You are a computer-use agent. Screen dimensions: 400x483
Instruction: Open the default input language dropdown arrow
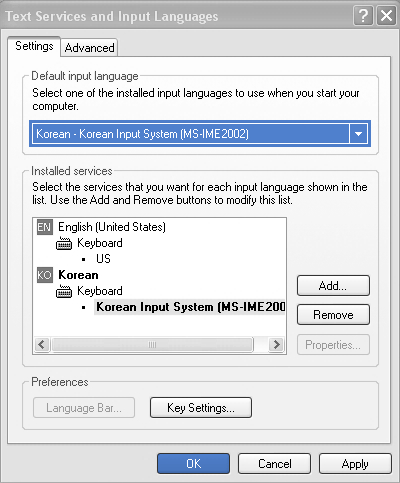[358, 134]
